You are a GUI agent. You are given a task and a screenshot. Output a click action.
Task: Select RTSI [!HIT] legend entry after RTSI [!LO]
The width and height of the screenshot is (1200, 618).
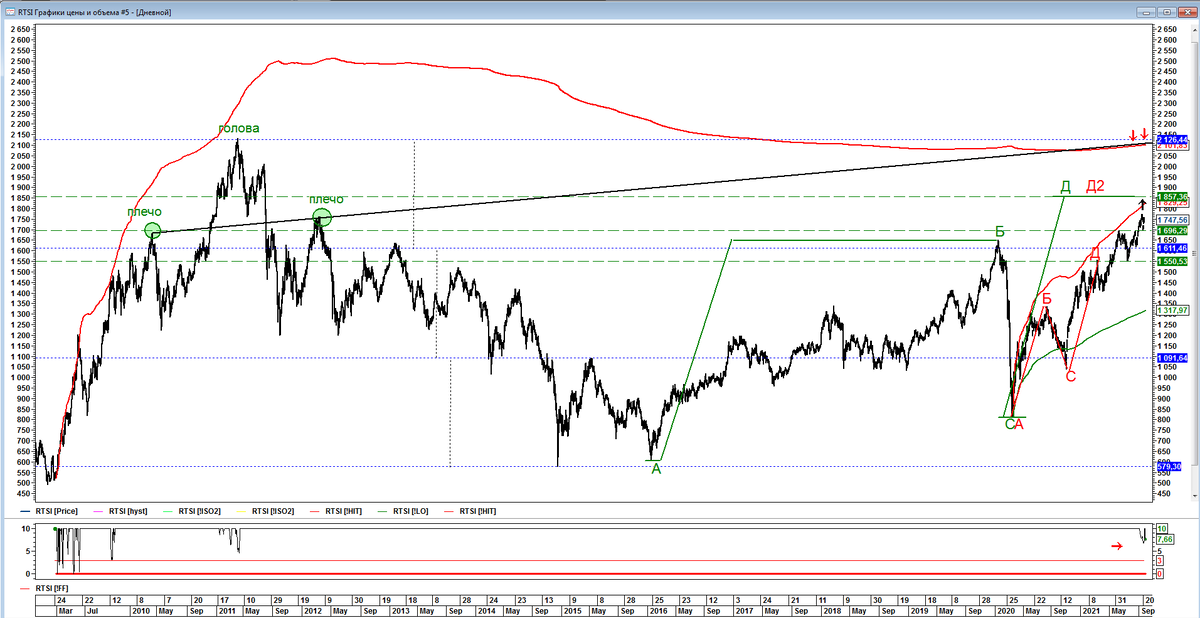pos(469,511)
